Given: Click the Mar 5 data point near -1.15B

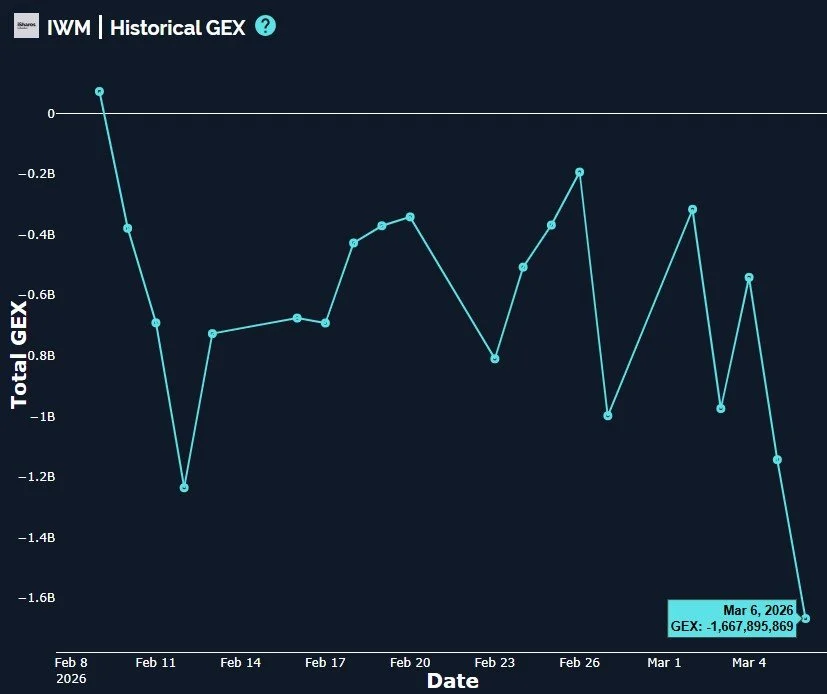Looking at the screenshot, I should pos(777,460).
